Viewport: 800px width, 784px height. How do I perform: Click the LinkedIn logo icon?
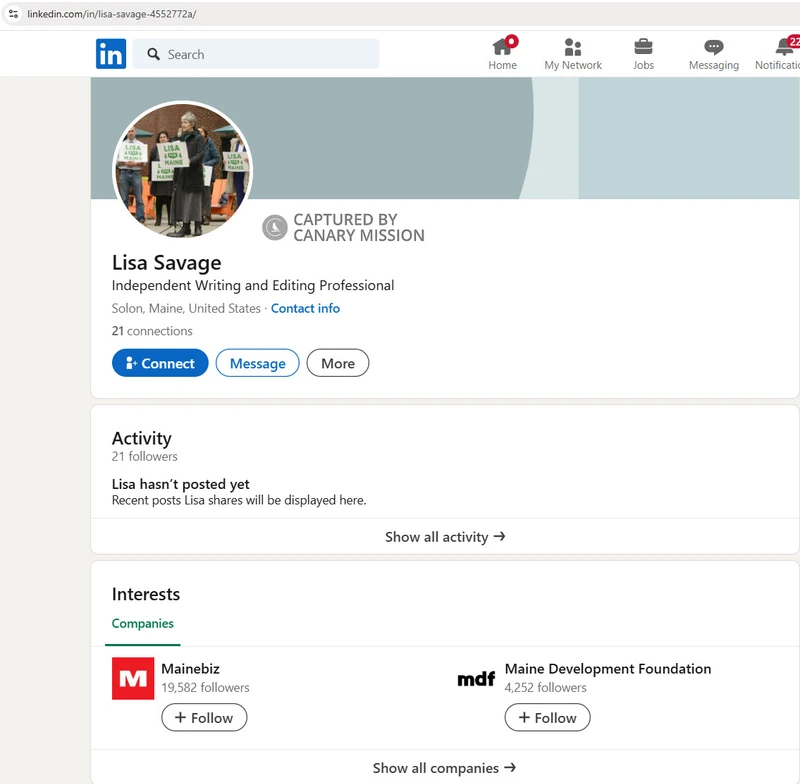pos(111,54)
